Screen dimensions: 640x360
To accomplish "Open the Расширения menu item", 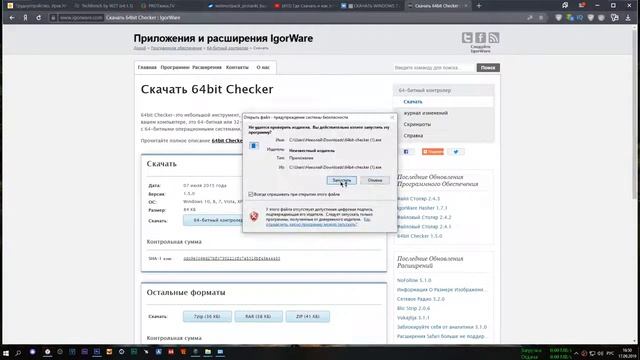I will 207,67.
